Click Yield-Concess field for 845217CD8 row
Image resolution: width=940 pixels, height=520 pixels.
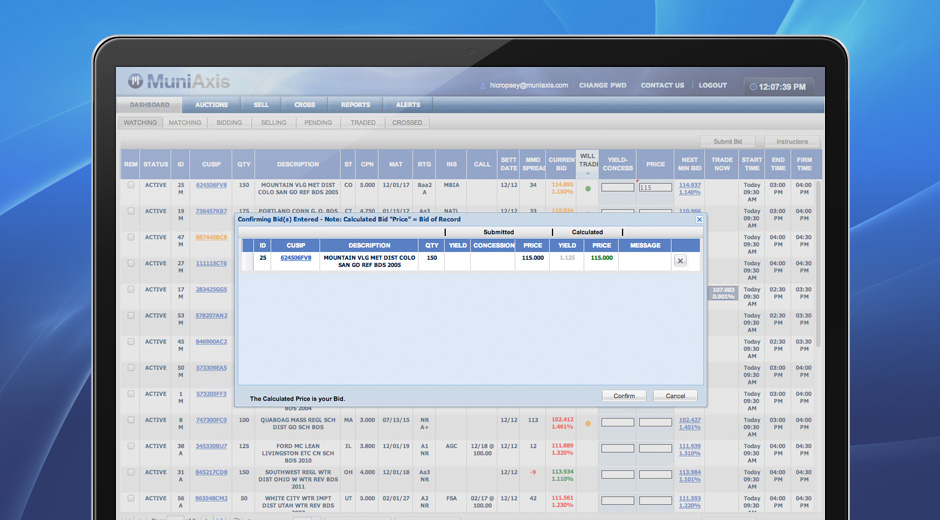[x=617, y=475]
